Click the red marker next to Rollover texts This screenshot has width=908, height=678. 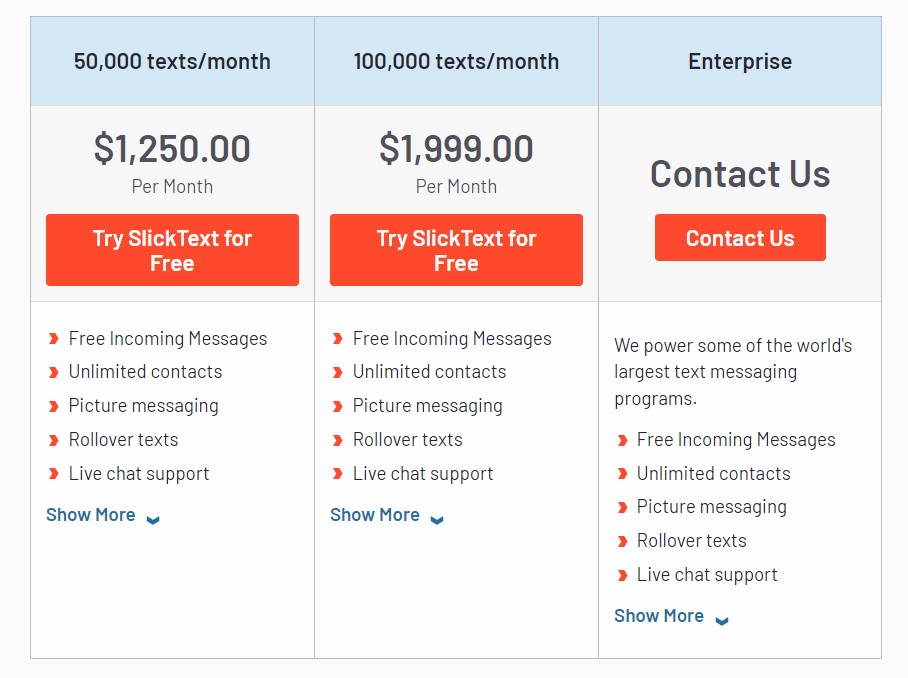point(54,440)
